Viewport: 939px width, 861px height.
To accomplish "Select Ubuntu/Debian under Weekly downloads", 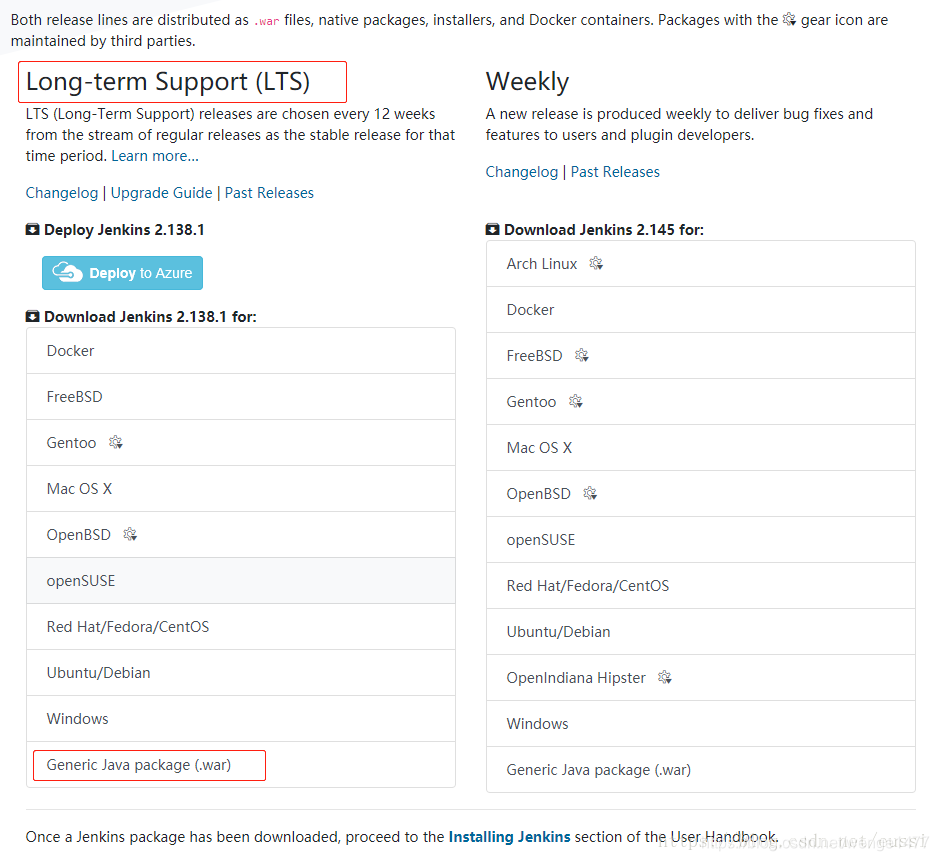I will [701, 632].
